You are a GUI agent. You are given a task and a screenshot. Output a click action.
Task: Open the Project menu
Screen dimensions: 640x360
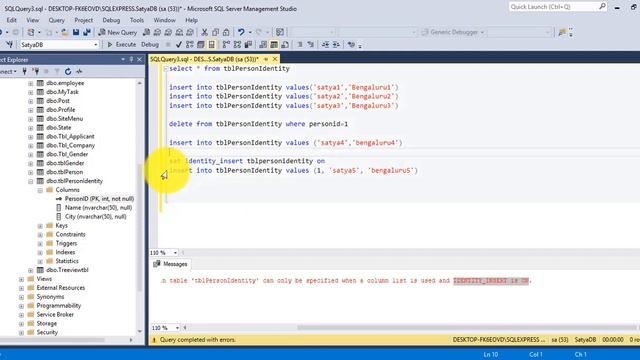click(x=83, y=20)
